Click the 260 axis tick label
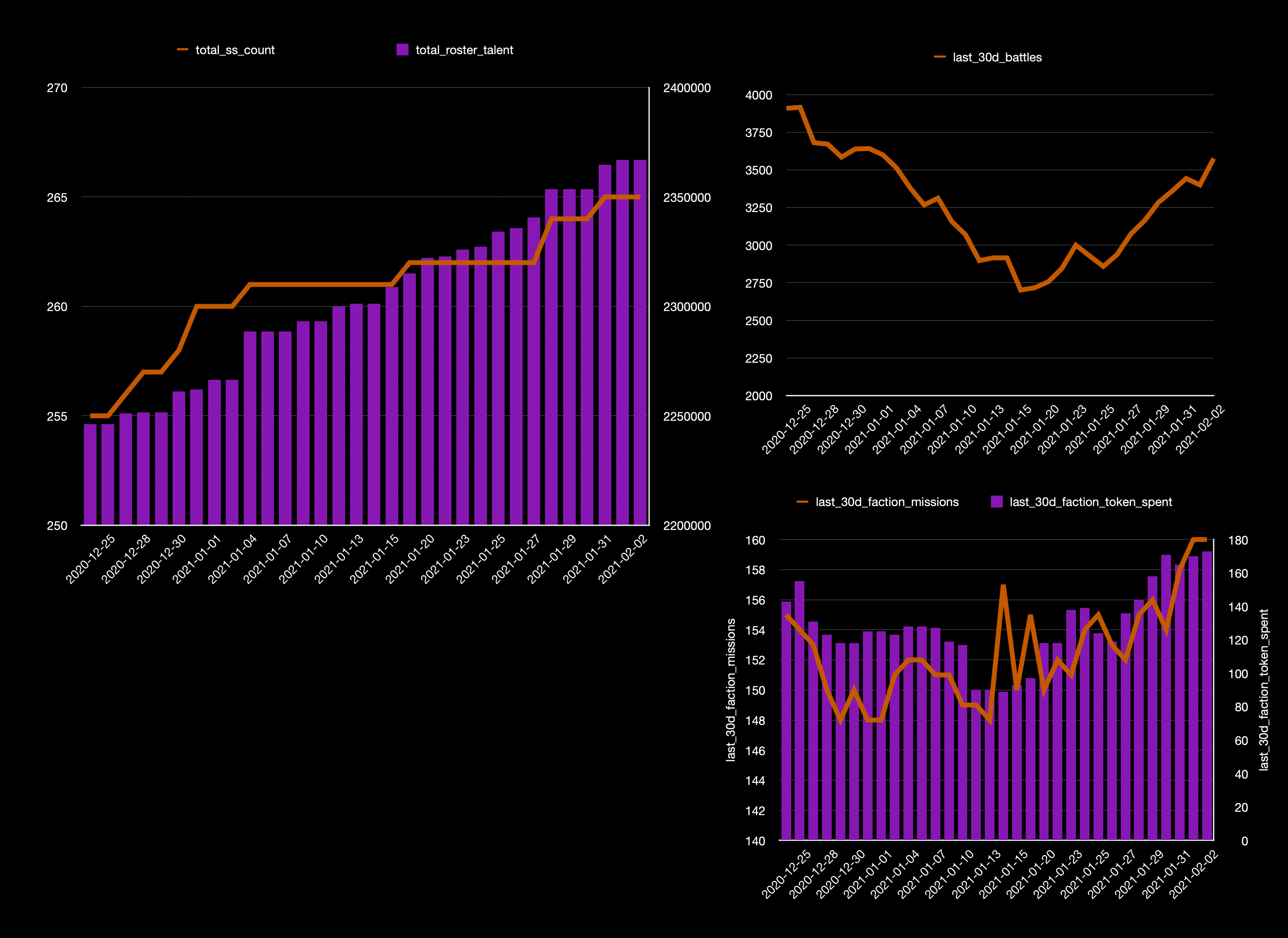The height and width of the screenshot is (938, 1288). (57, 307)
